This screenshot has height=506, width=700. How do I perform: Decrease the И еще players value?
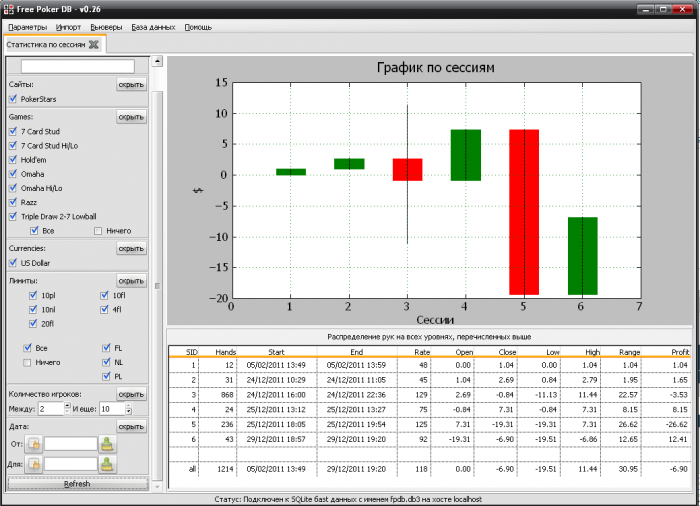pyautogui.click(x=128, y=412)
